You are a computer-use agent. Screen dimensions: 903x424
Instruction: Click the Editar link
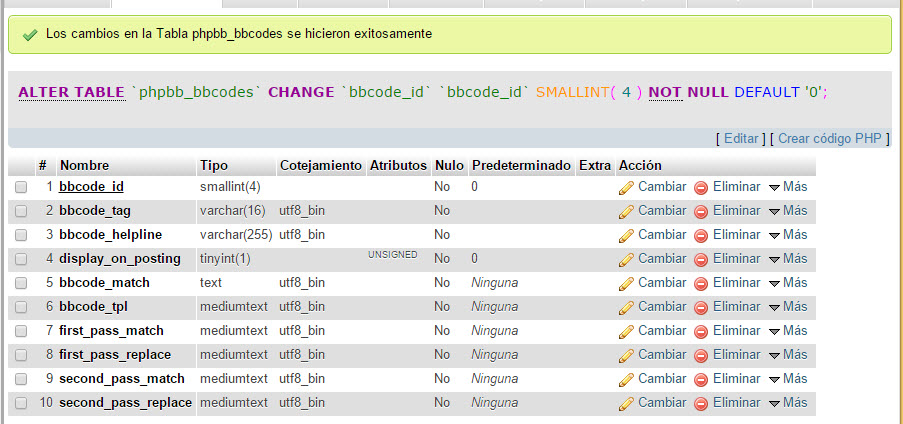pyautogui.click(x=742, y=138)
